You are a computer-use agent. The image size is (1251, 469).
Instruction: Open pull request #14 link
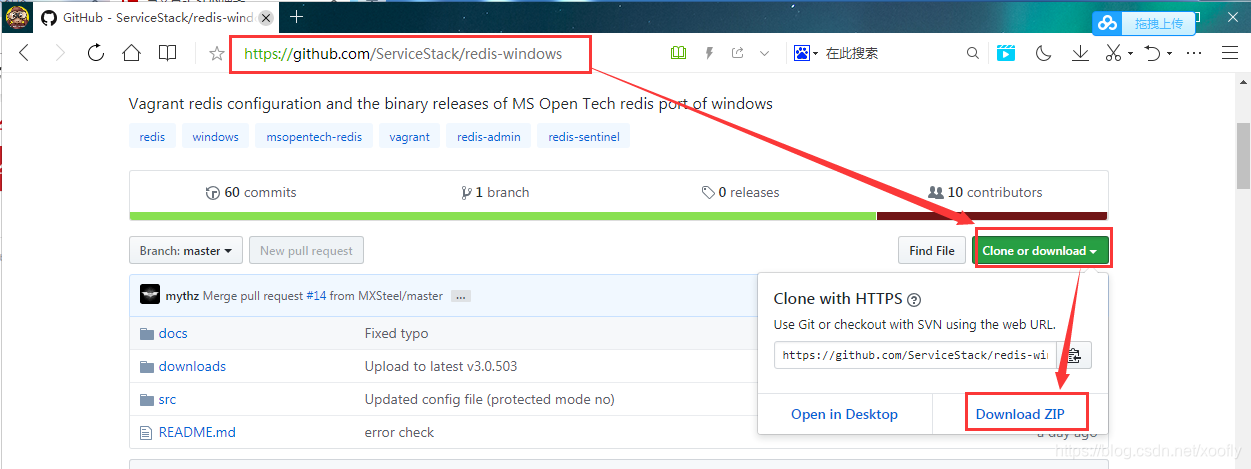tap(316, 296)
